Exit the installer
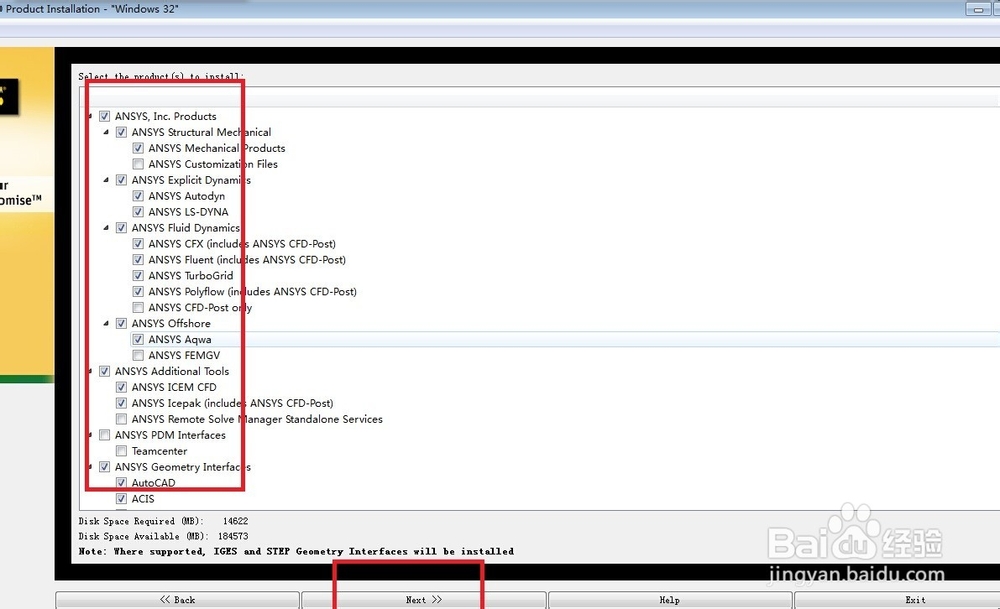This screenshot has width=1000, height=609. pyautogui.click(x=899, y=600)
